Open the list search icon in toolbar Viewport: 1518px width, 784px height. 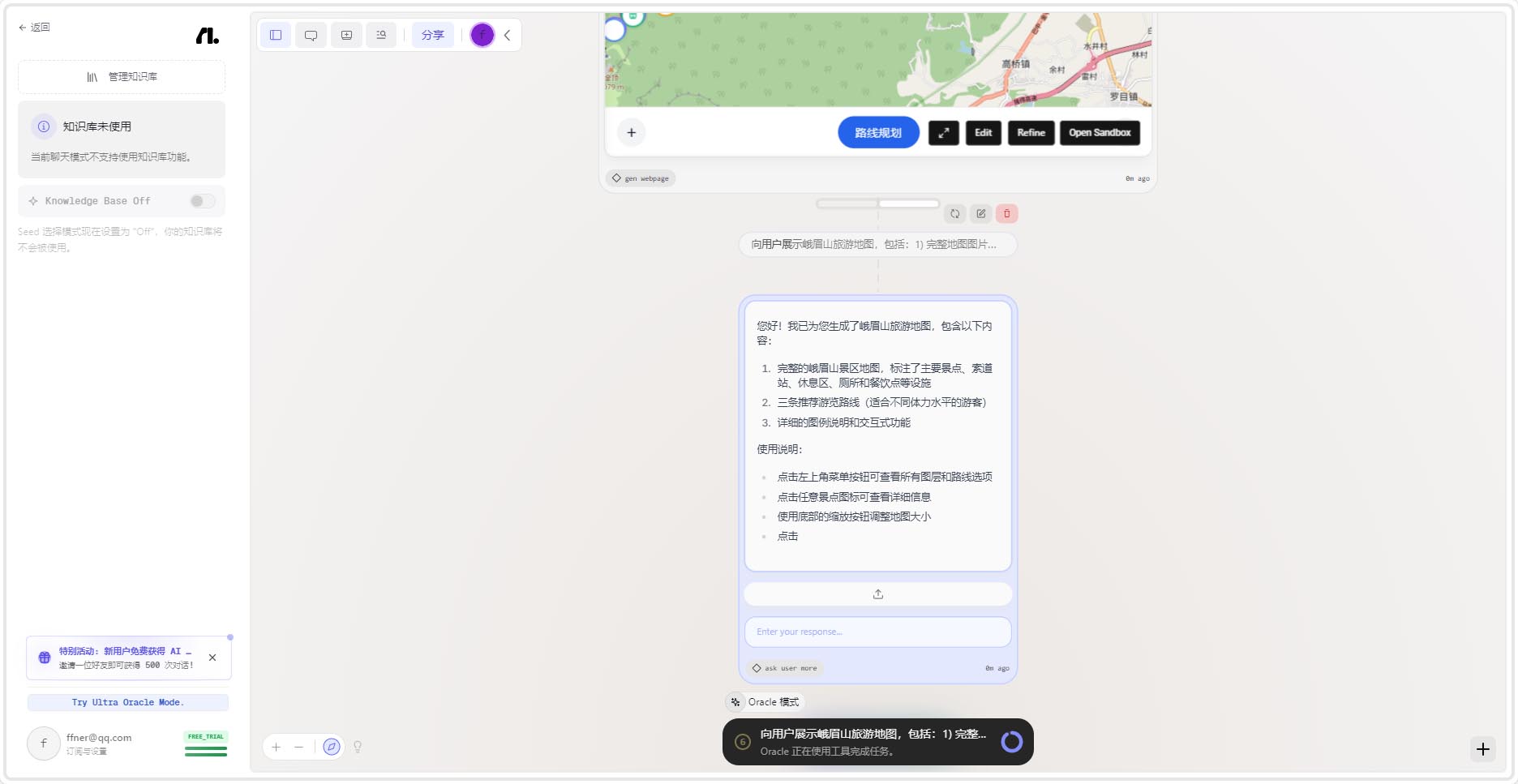pos(381,35)
